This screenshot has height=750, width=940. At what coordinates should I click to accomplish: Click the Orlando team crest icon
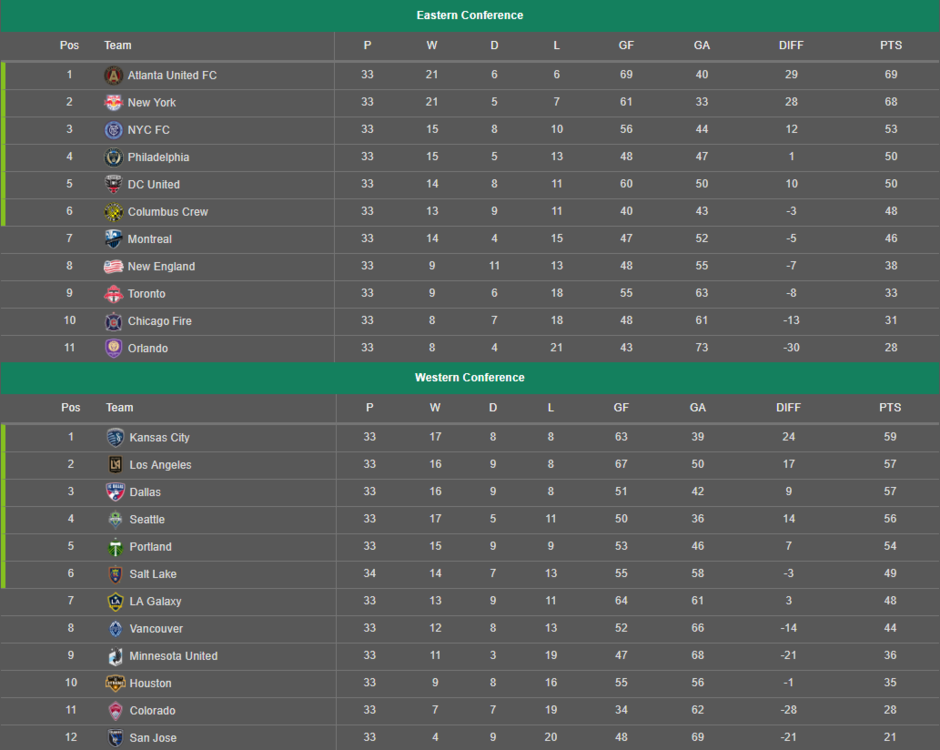click(x=113, y=349)
